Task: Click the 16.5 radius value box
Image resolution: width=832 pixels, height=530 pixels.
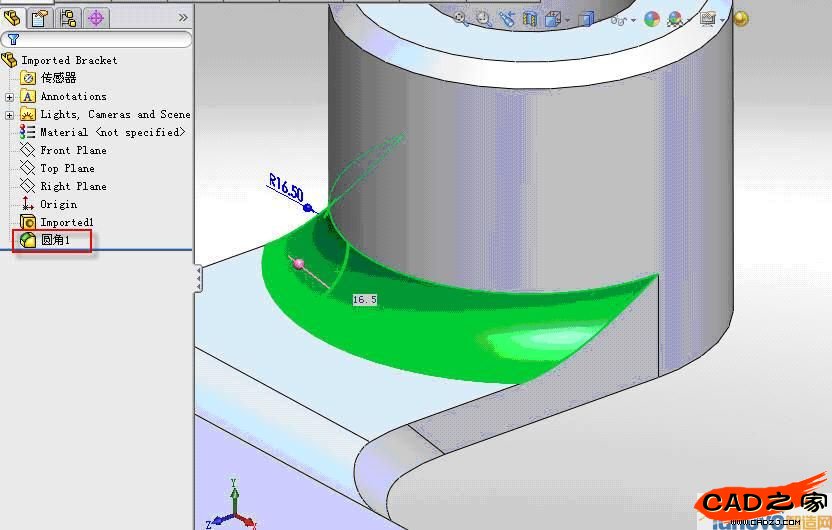Action: (364, 299)
